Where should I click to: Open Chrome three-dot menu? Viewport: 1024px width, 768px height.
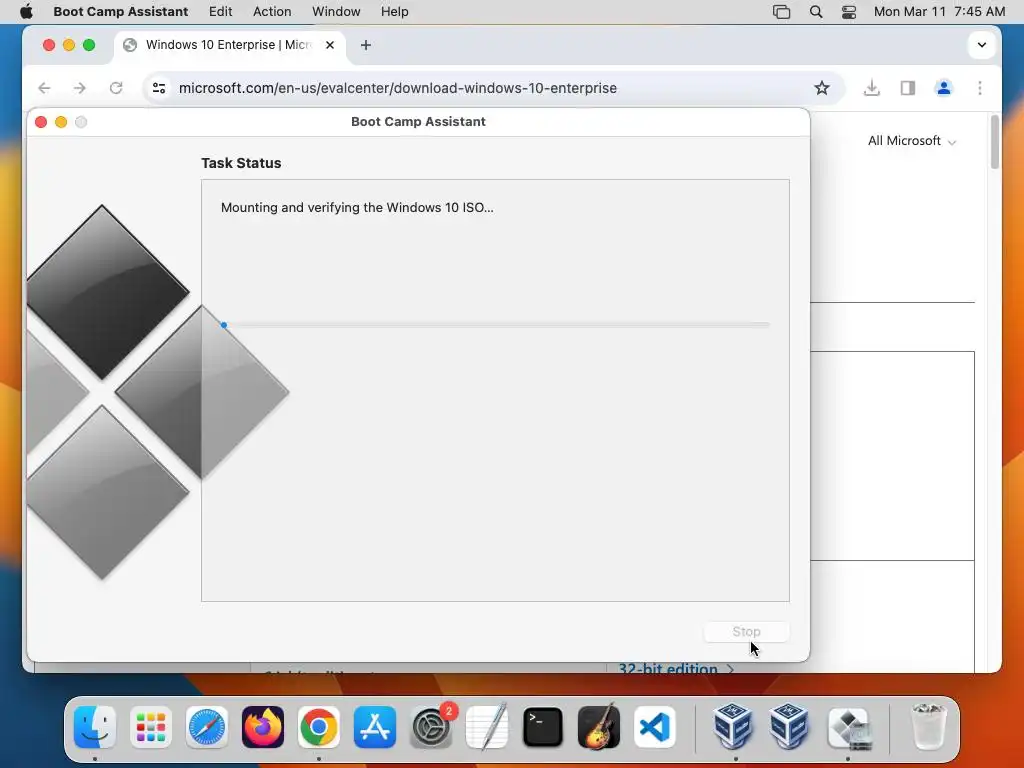coord(980,88)
